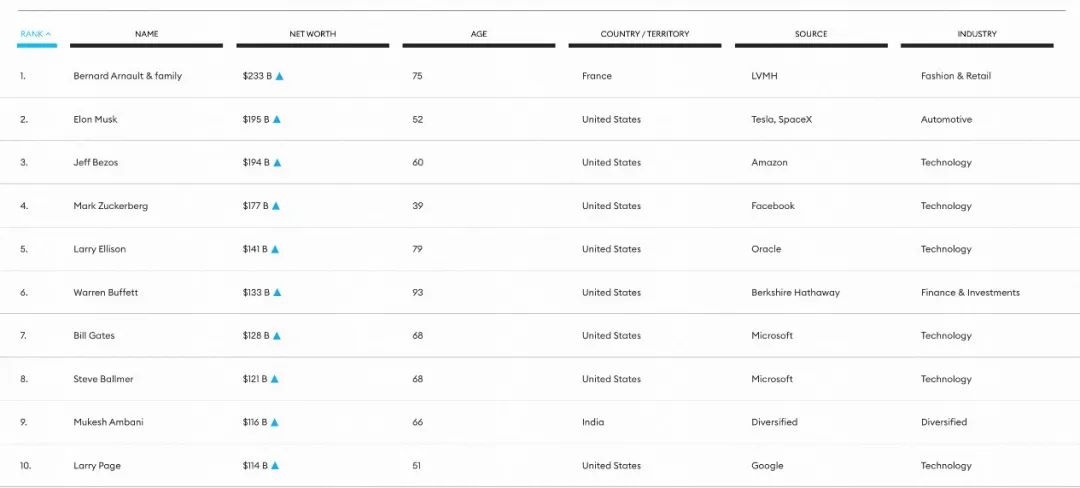
Task: Click the up indicator beside $133 B
Action: (x=278, y=293)
